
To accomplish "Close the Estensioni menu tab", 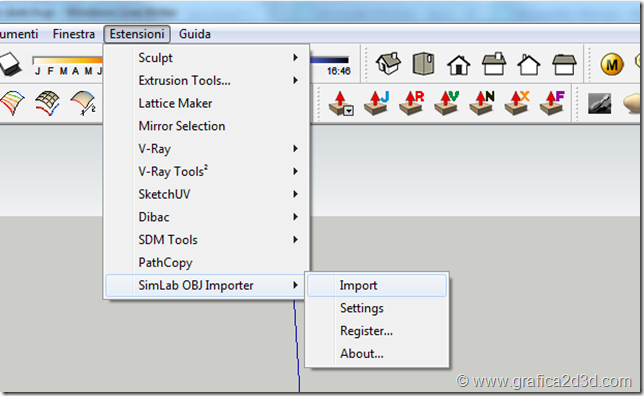I will 137,34.
